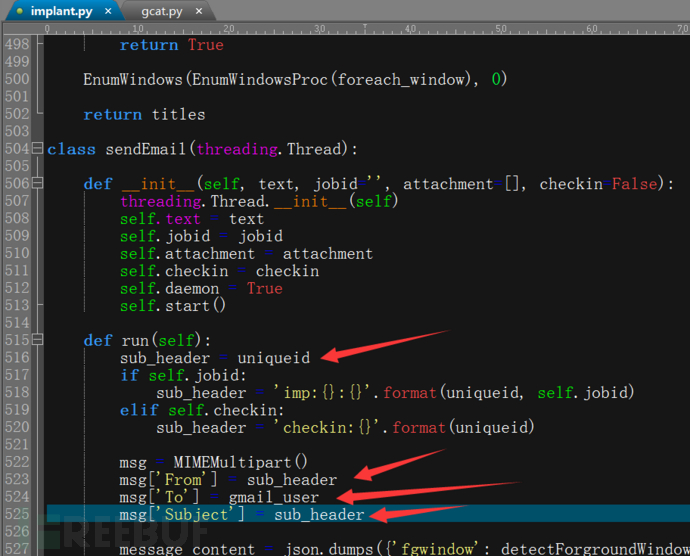Click on 'EnumWindowsProc' in line 500

tap(260, 79)
